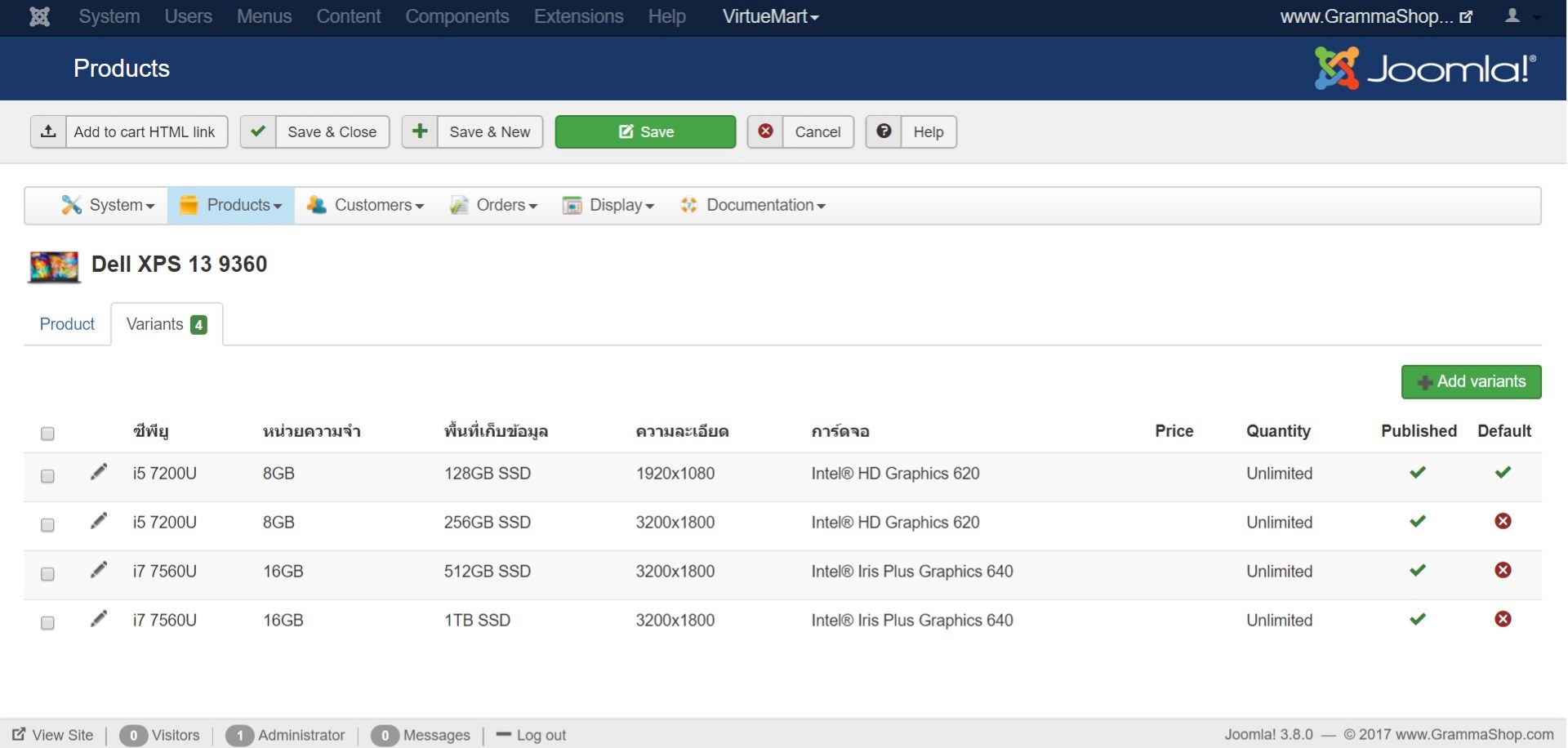This screenshot has width=1568, height=748.
Task: Set the 256GB SSD variant as default
Action: point(1503,521)
